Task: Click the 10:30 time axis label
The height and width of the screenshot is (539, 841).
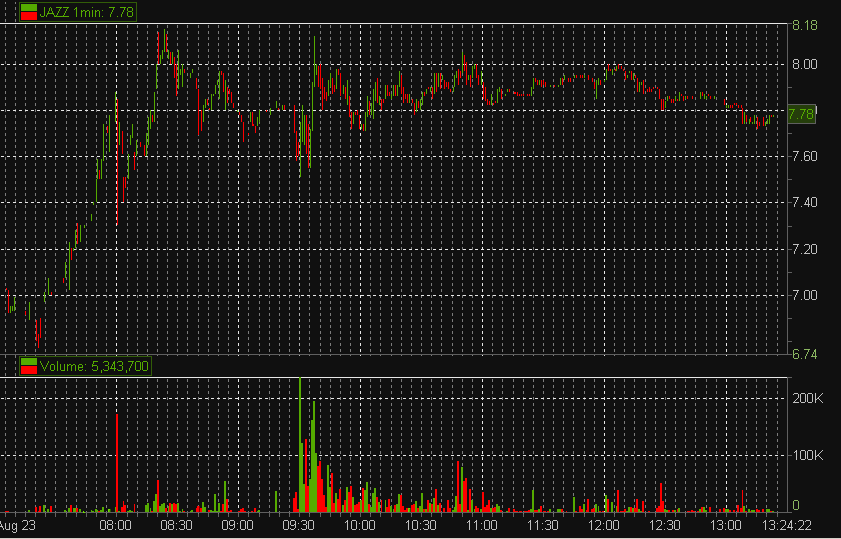Action: (421, 525)
